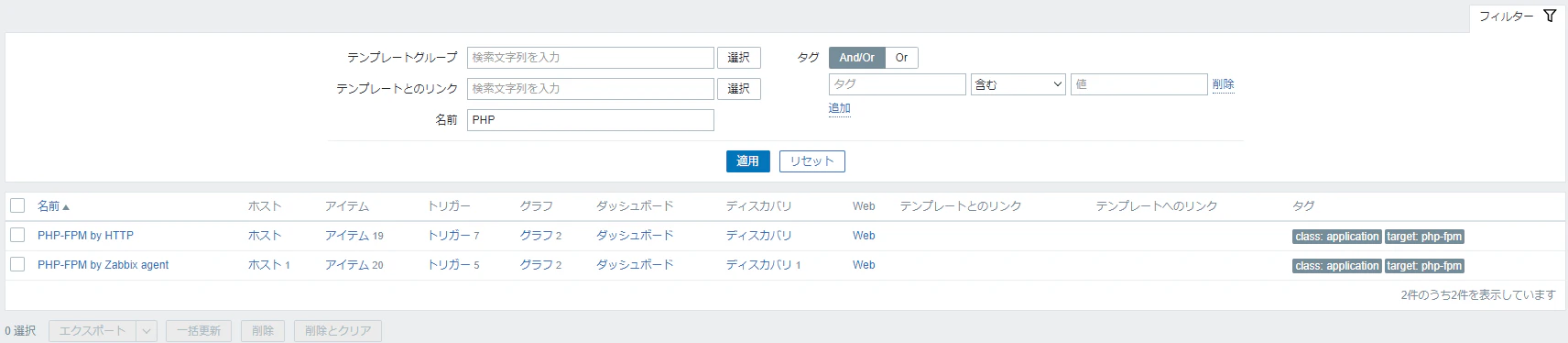Open Web link for PHP-FPM by HTTP
1568x343 pixels.
(864, 236)
